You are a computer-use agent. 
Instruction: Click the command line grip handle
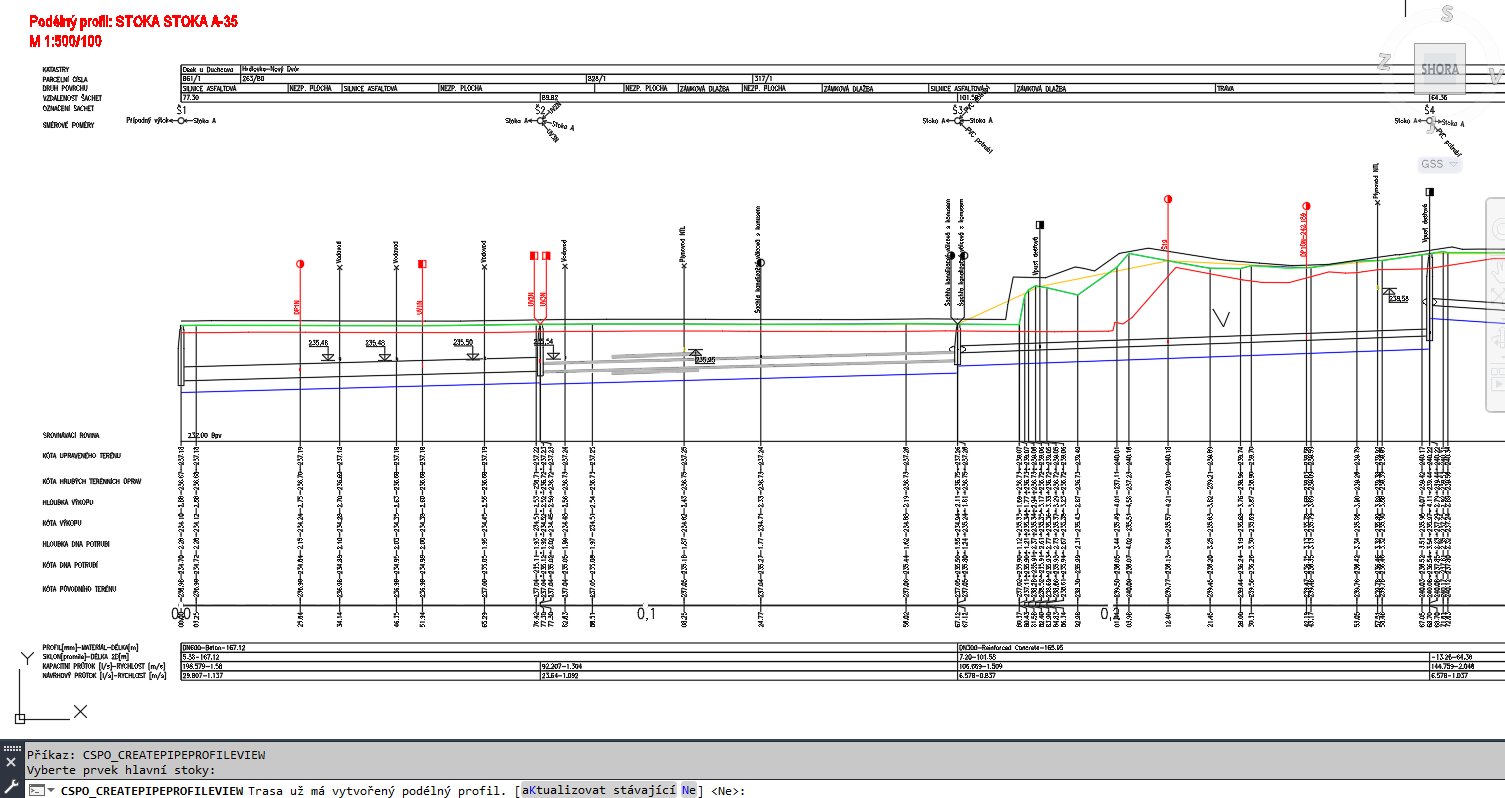pyautogui.click(x=10, y=748)
